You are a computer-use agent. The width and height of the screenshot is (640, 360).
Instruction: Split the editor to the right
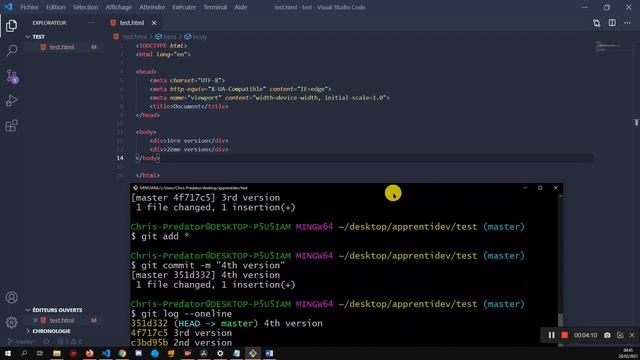pos(612,23)
